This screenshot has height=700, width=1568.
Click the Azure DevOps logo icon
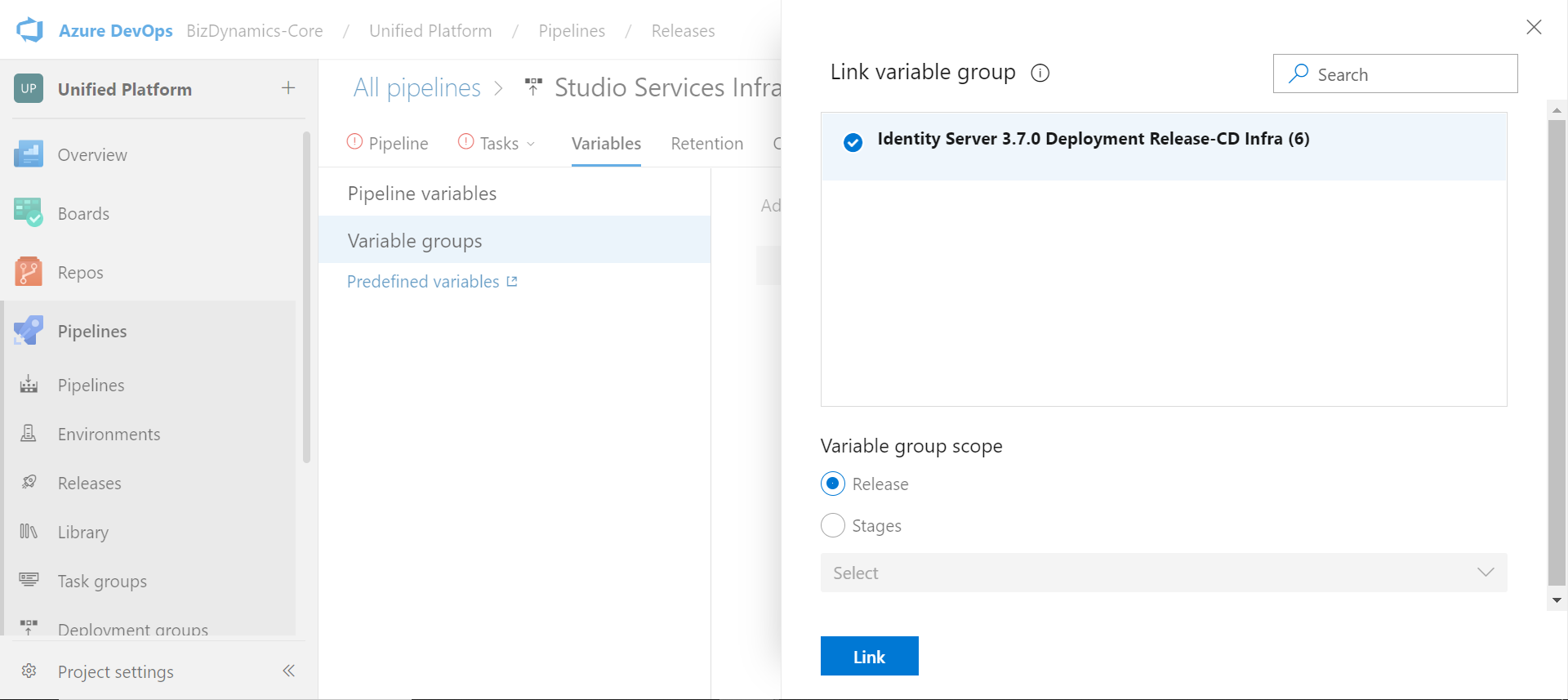29,30
